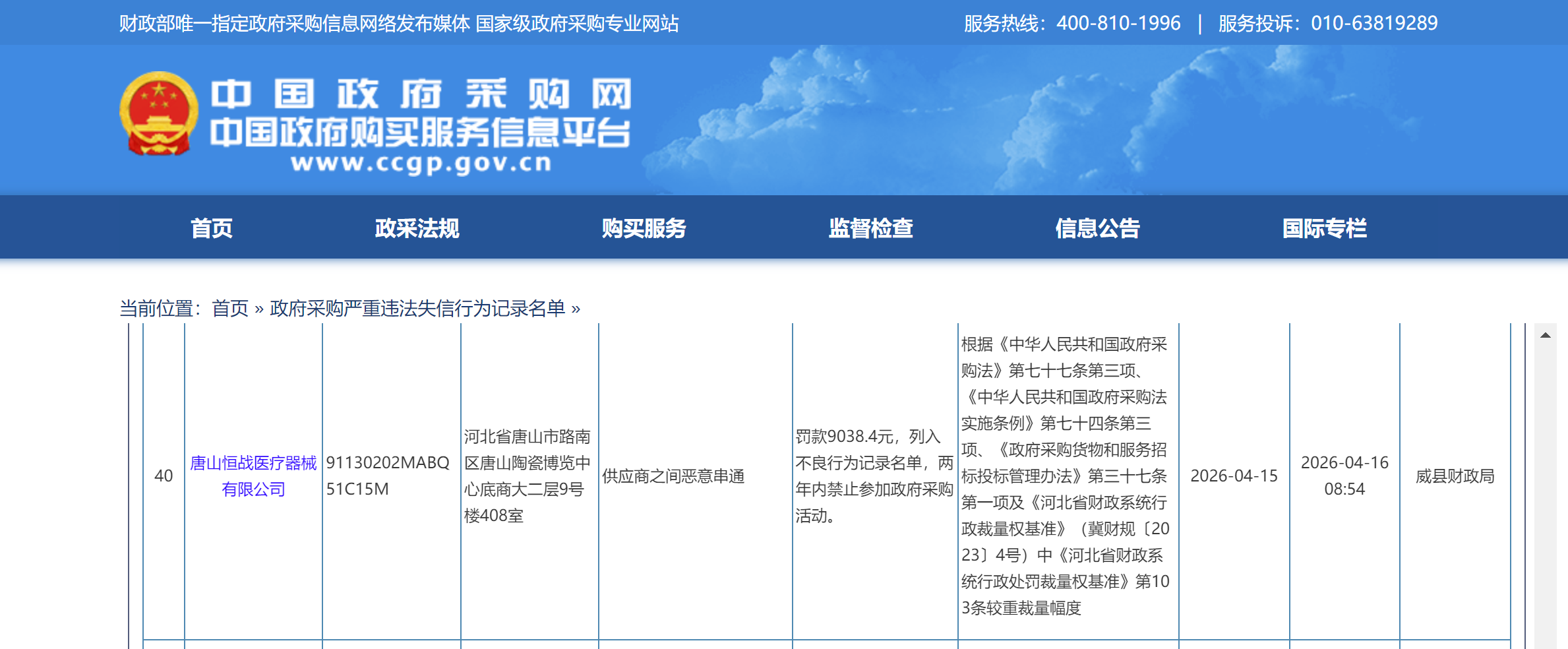Click the 2026-04-15 penalty date cell
Image resolution: width=1568 pixels, height=649 pixels.
coord(1234,476)
